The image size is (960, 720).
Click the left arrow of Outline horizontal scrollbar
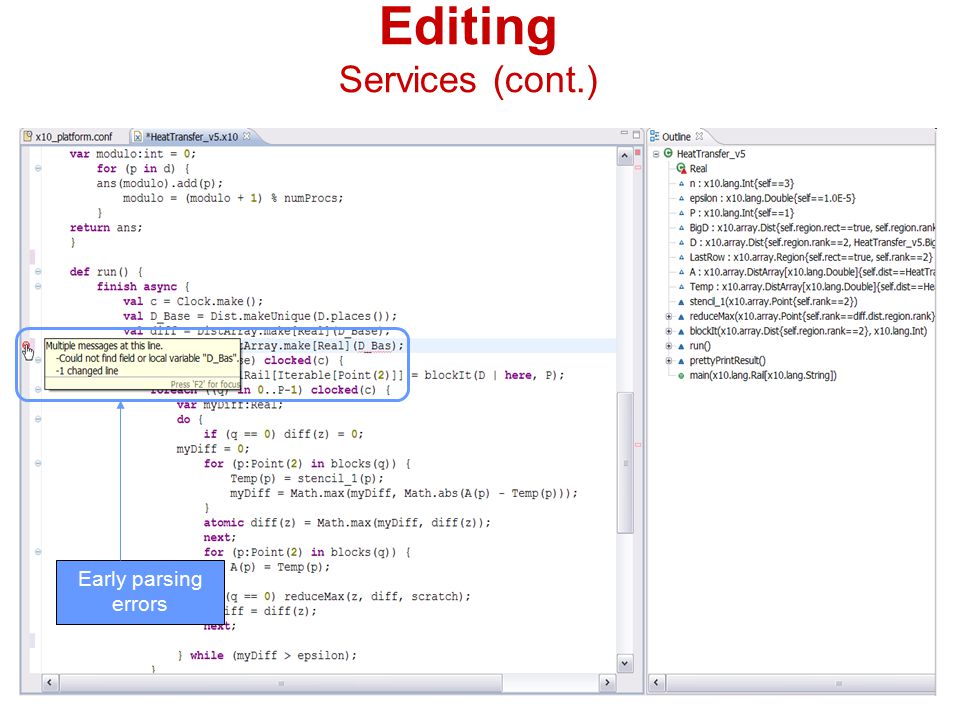[x=656, y=682]
